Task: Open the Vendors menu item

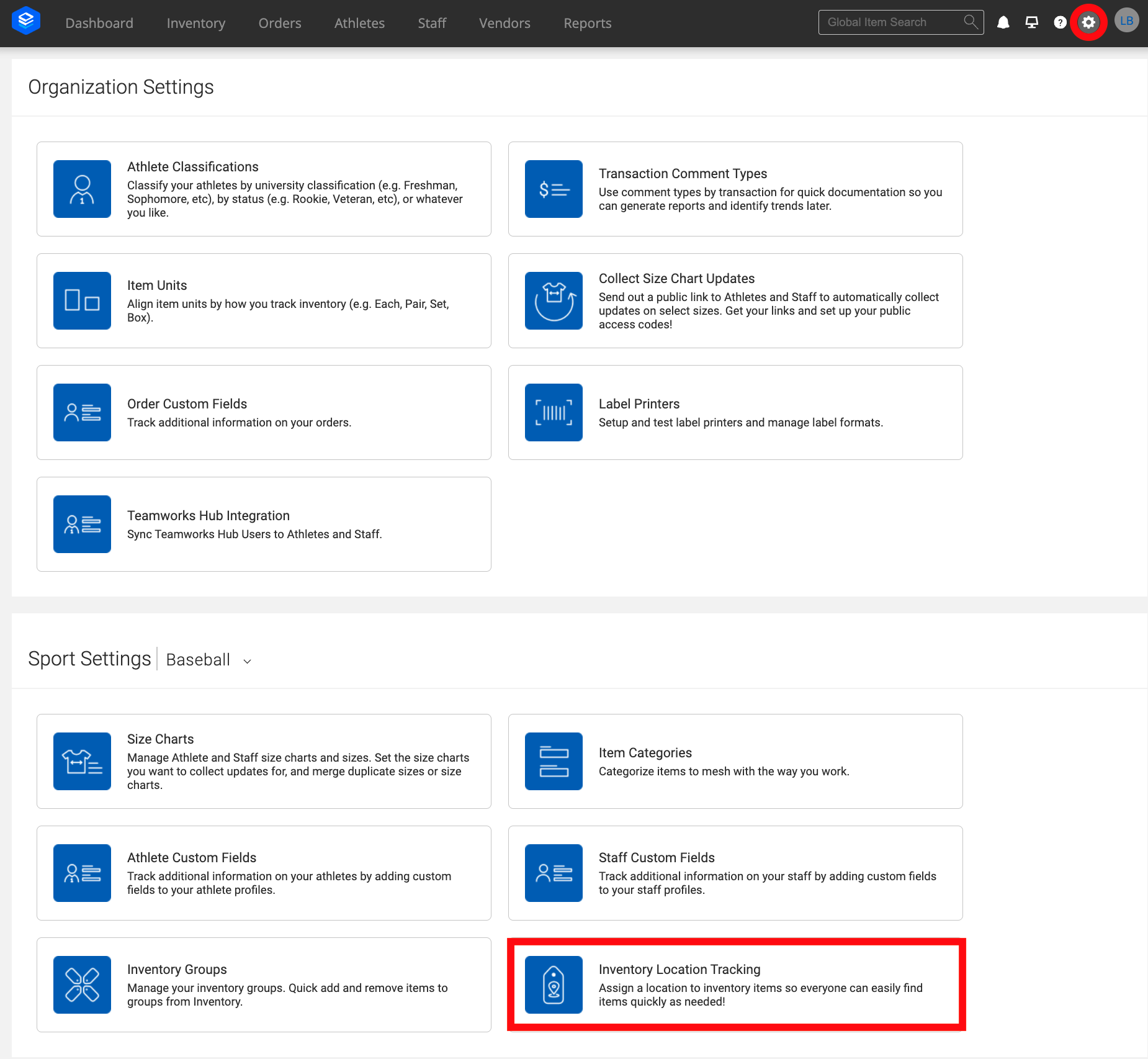Action: coord(504,23)
